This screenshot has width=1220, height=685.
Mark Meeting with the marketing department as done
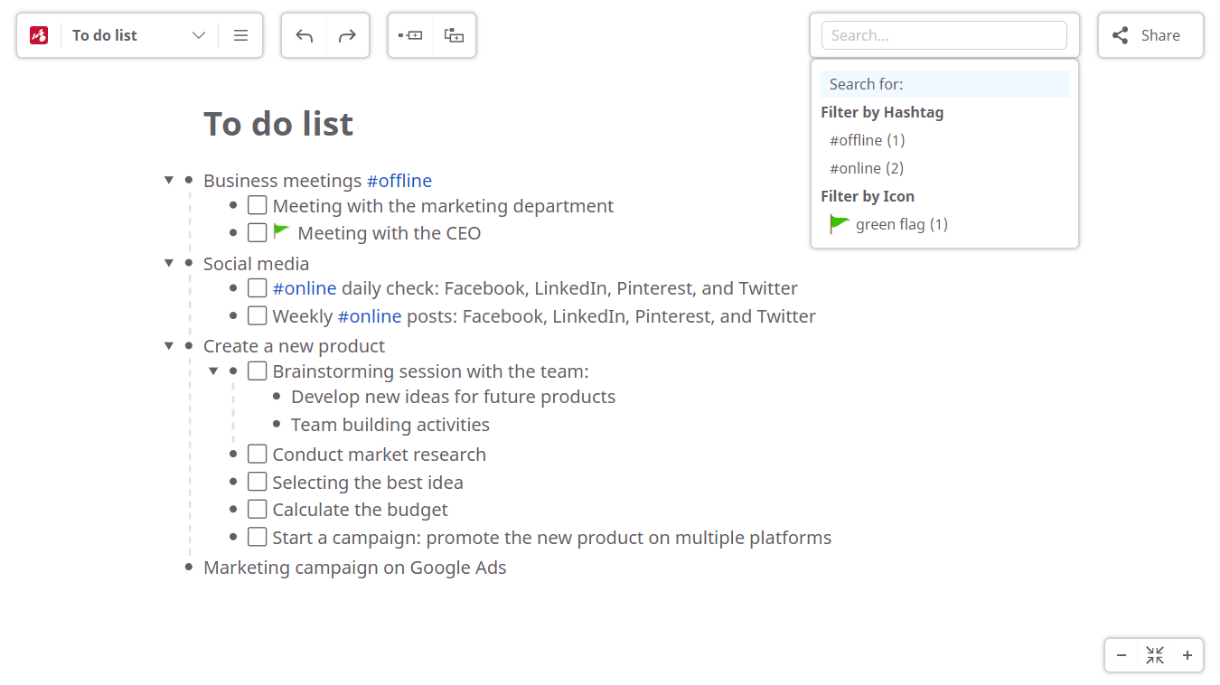tap(257, 204)
